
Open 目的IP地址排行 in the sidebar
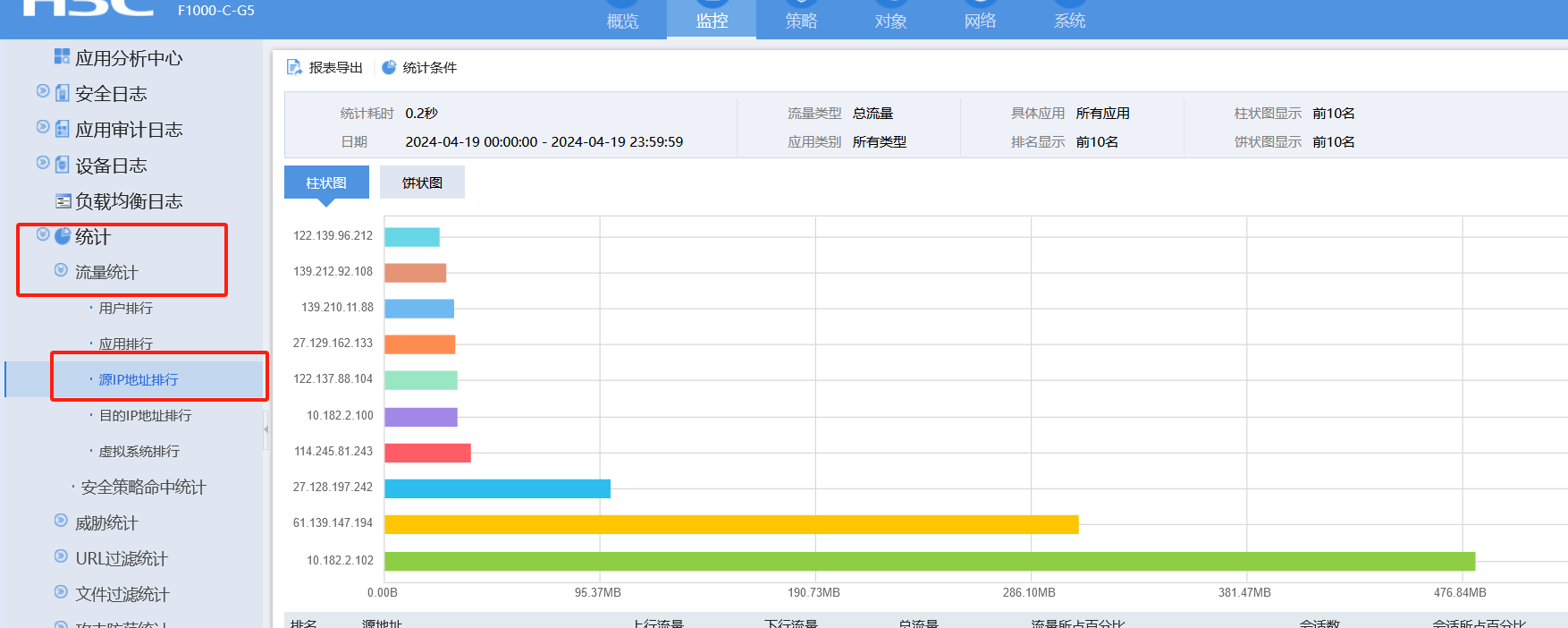(145, 415)
